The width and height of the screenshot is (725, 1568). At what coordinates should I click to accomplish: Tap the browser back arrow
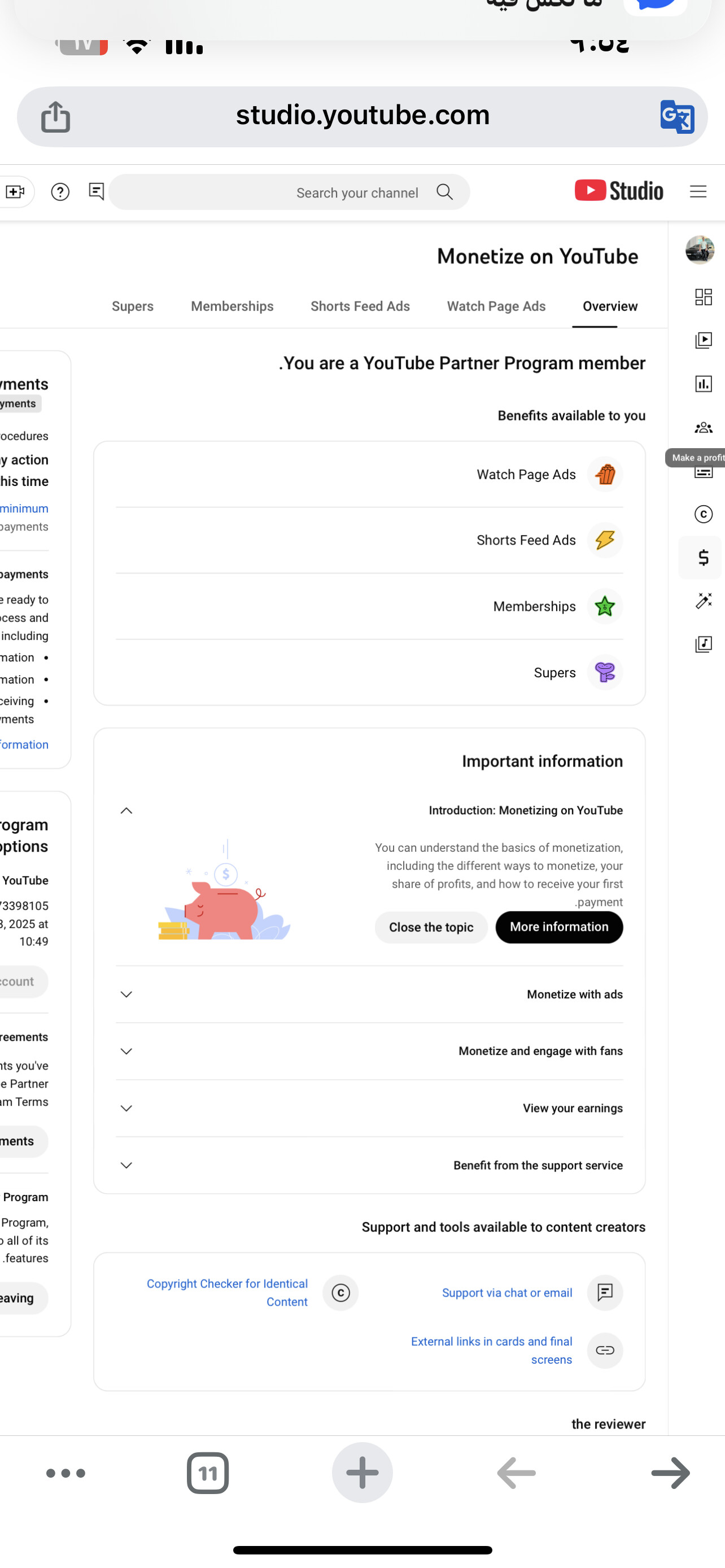pyautogui.click(x=516, y=1473)
